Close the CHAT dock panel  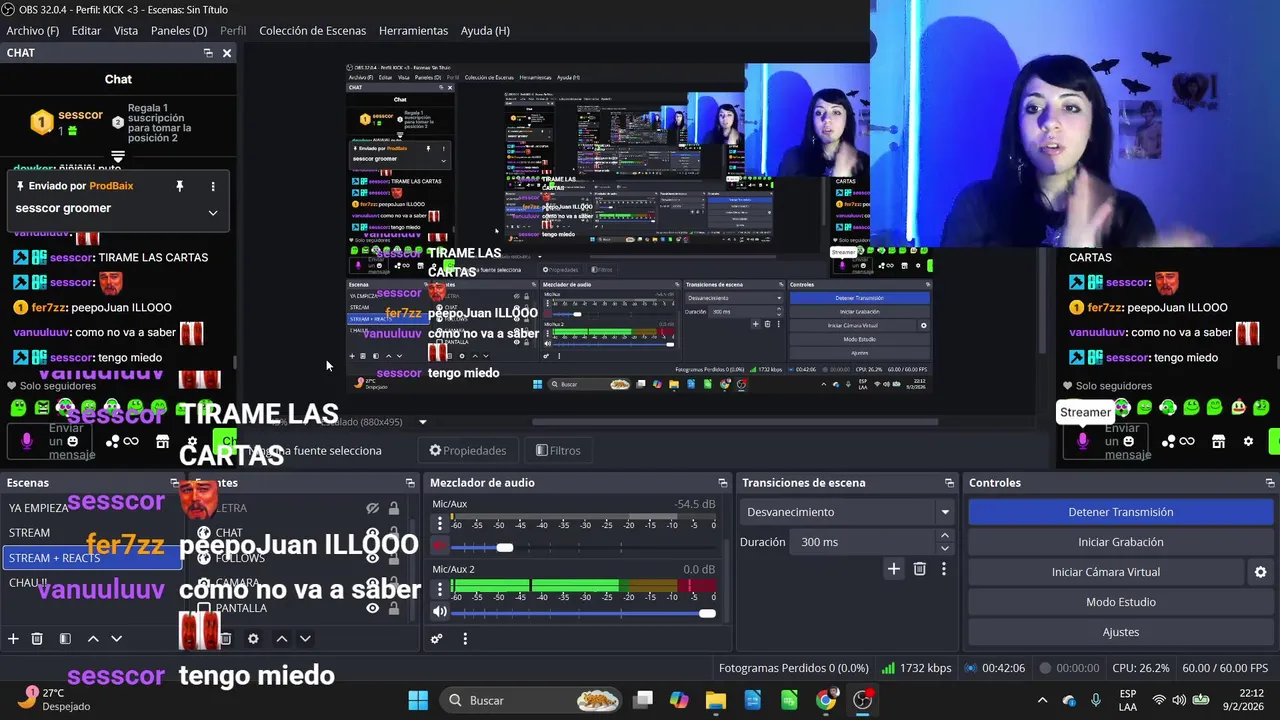(227, 53)
